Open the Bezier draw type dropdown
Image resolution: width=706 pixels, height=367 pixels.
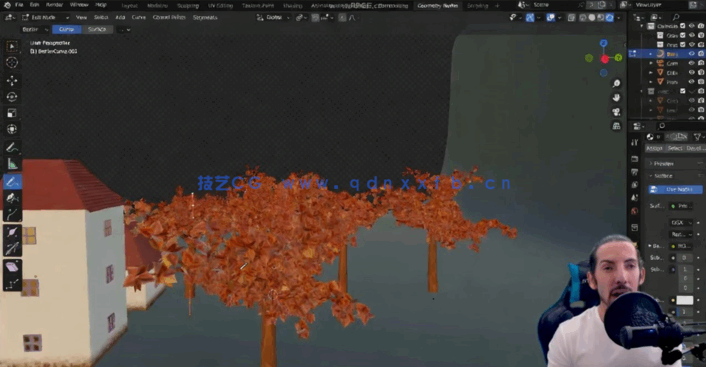click(x=35, y=30)
